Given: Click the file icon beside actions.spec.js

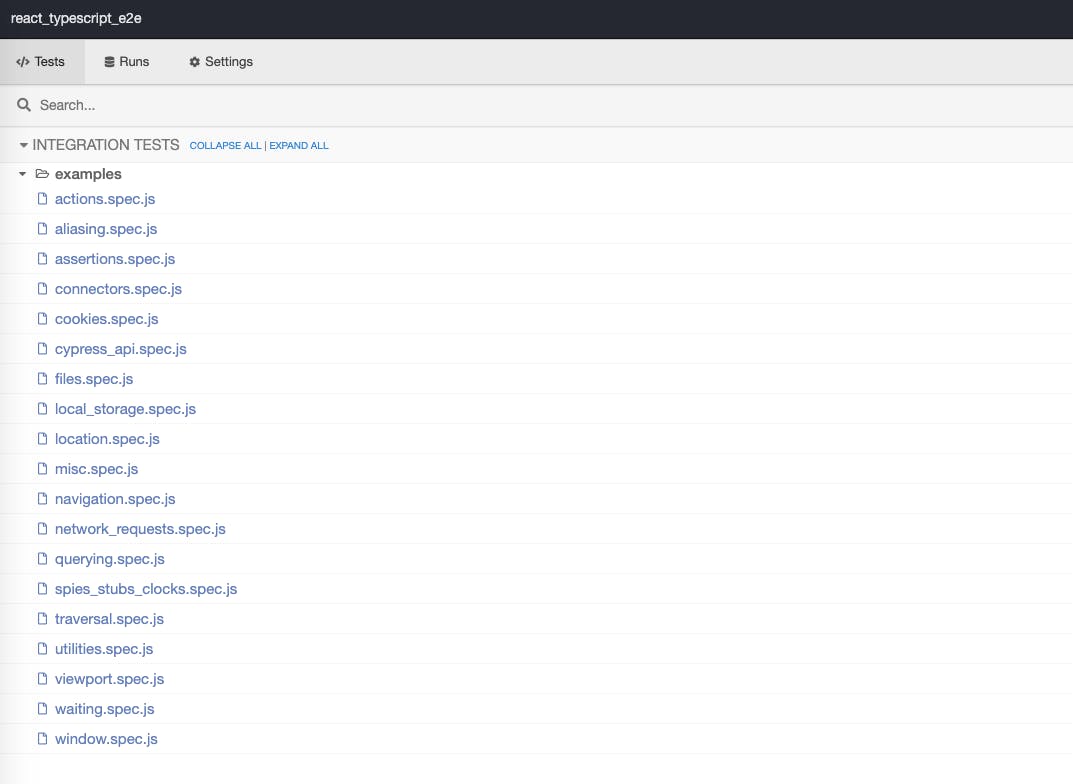Looking at the screenshot, I should [41, 198].
